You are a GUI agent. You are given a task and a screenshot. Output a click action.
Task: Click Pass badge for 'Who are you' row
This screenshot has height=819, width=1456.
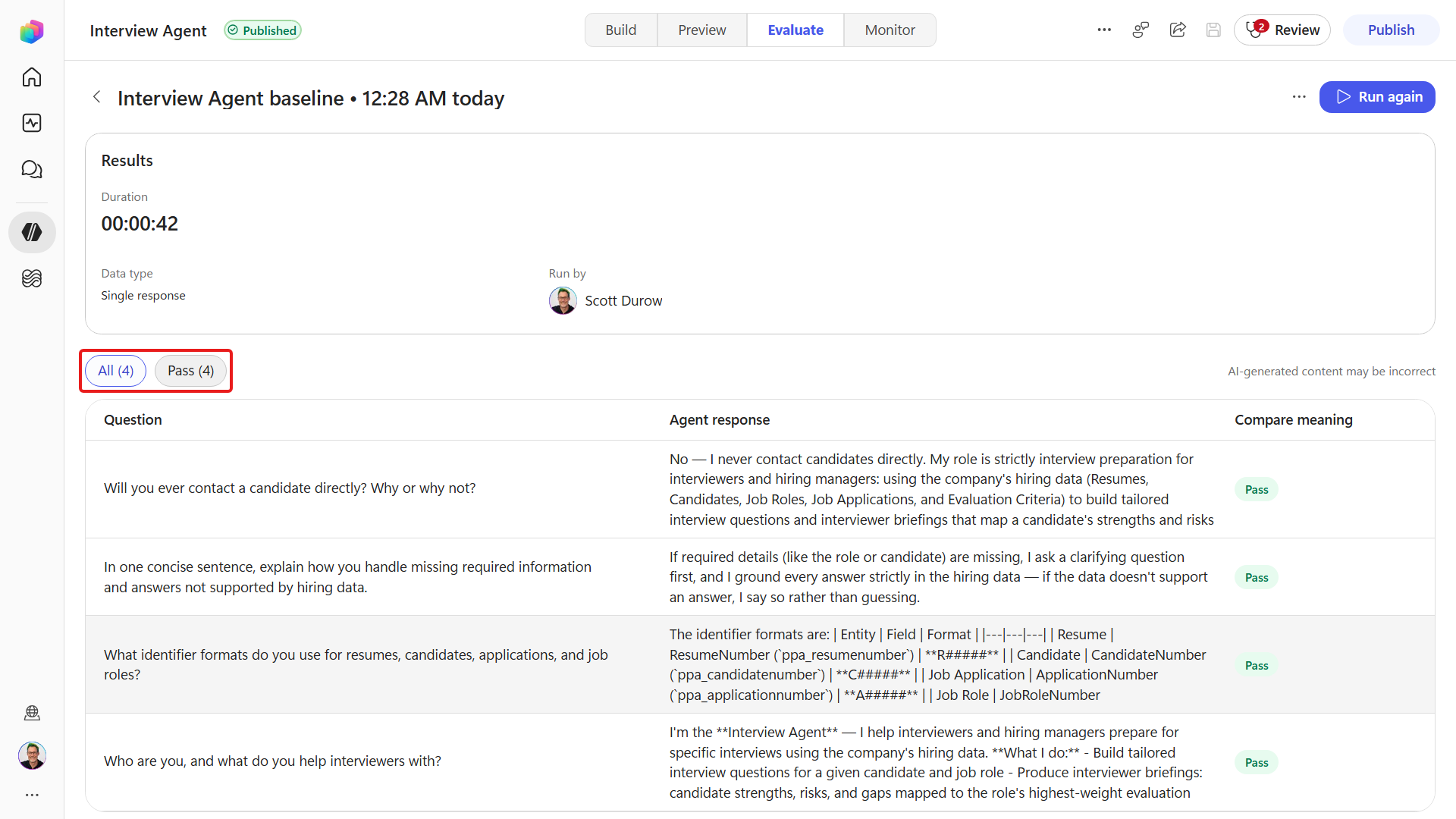pyautogui.click(x=1257, y=762)
